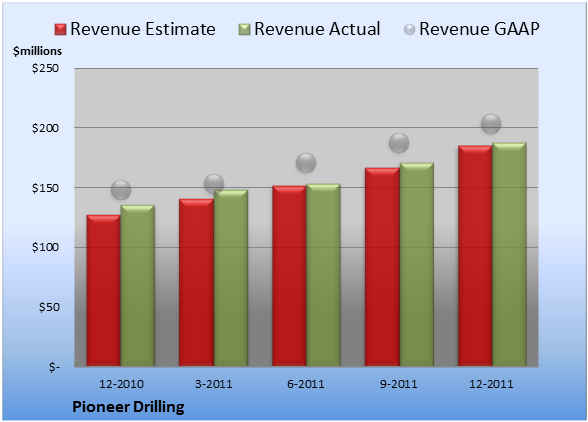
Task: Click the '$200' y-axis label
Action: tap(45, 128)
